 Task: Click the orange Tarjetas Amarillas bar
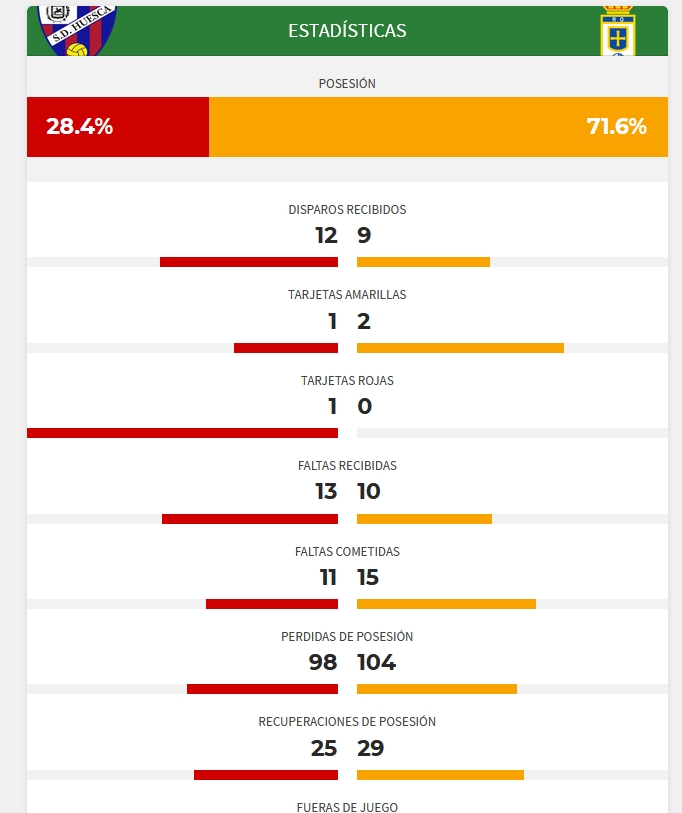460,348
